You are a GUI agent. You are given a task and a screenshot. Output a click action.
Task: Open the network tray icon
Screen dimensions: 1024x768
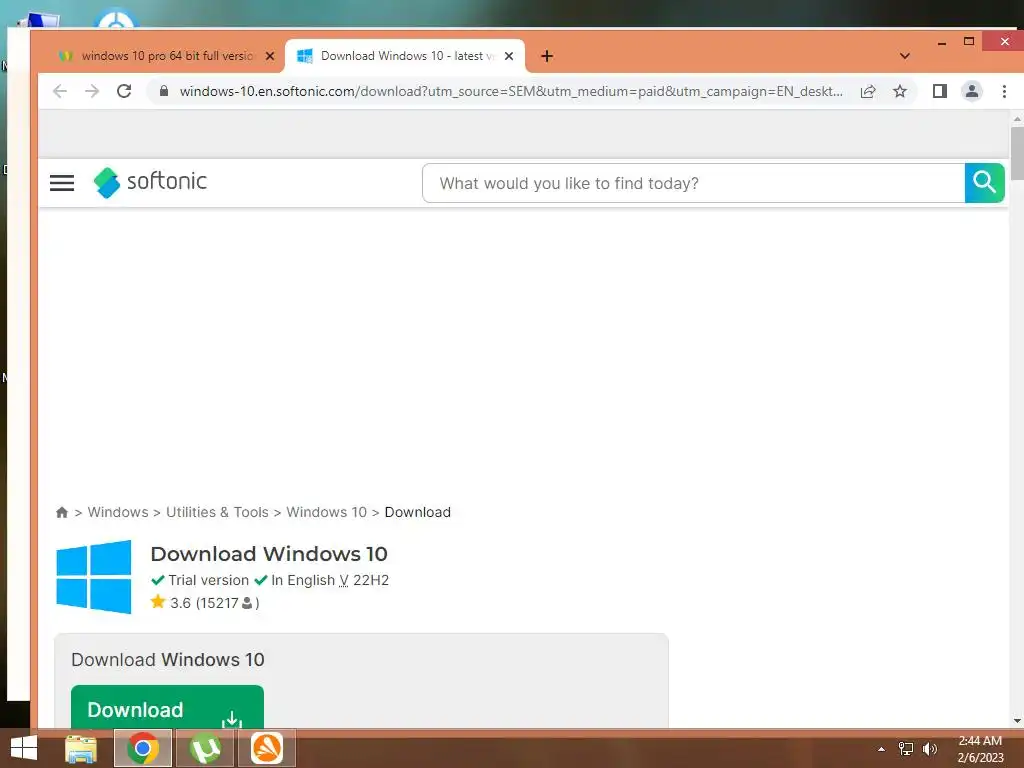click(906, 749)
